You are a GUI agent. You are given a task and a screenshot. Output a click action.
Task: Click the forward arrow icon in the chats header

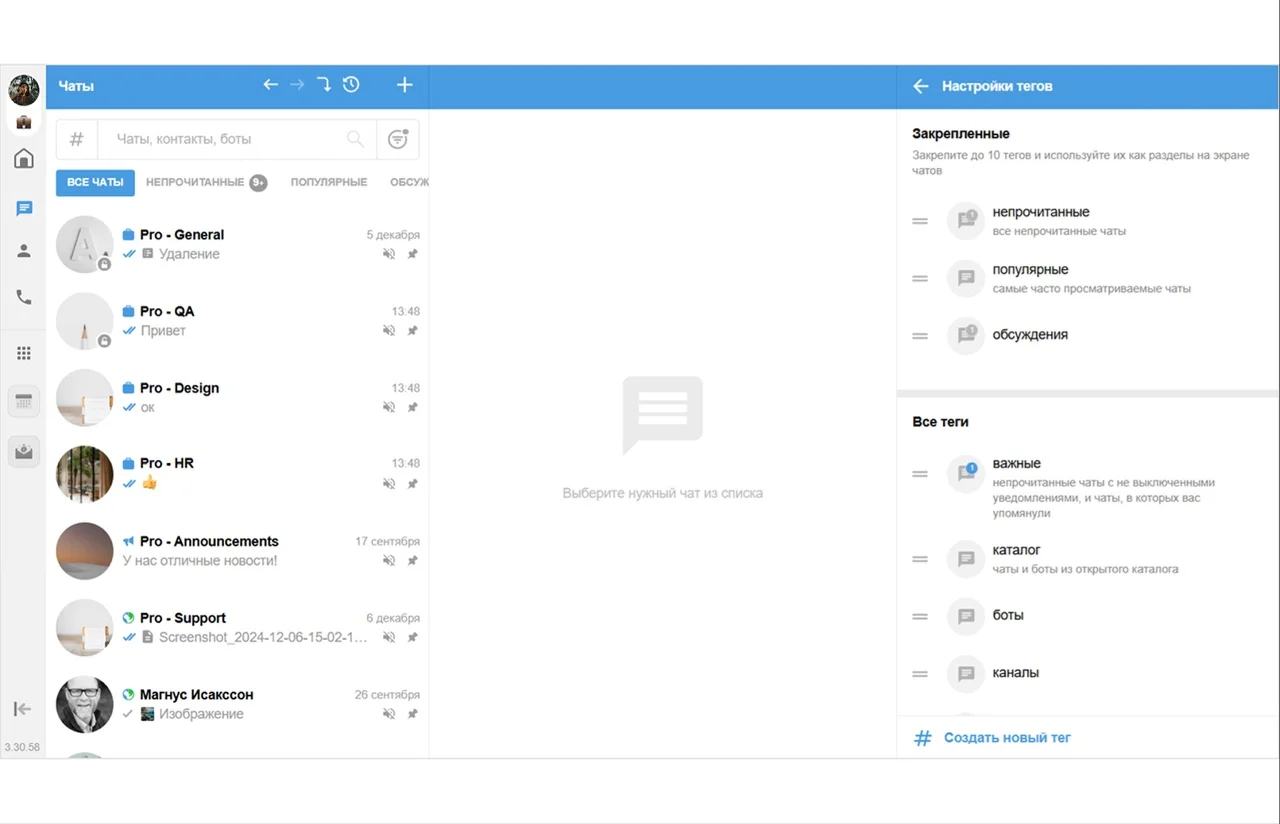pyautogui.click(x=297, y=84)
